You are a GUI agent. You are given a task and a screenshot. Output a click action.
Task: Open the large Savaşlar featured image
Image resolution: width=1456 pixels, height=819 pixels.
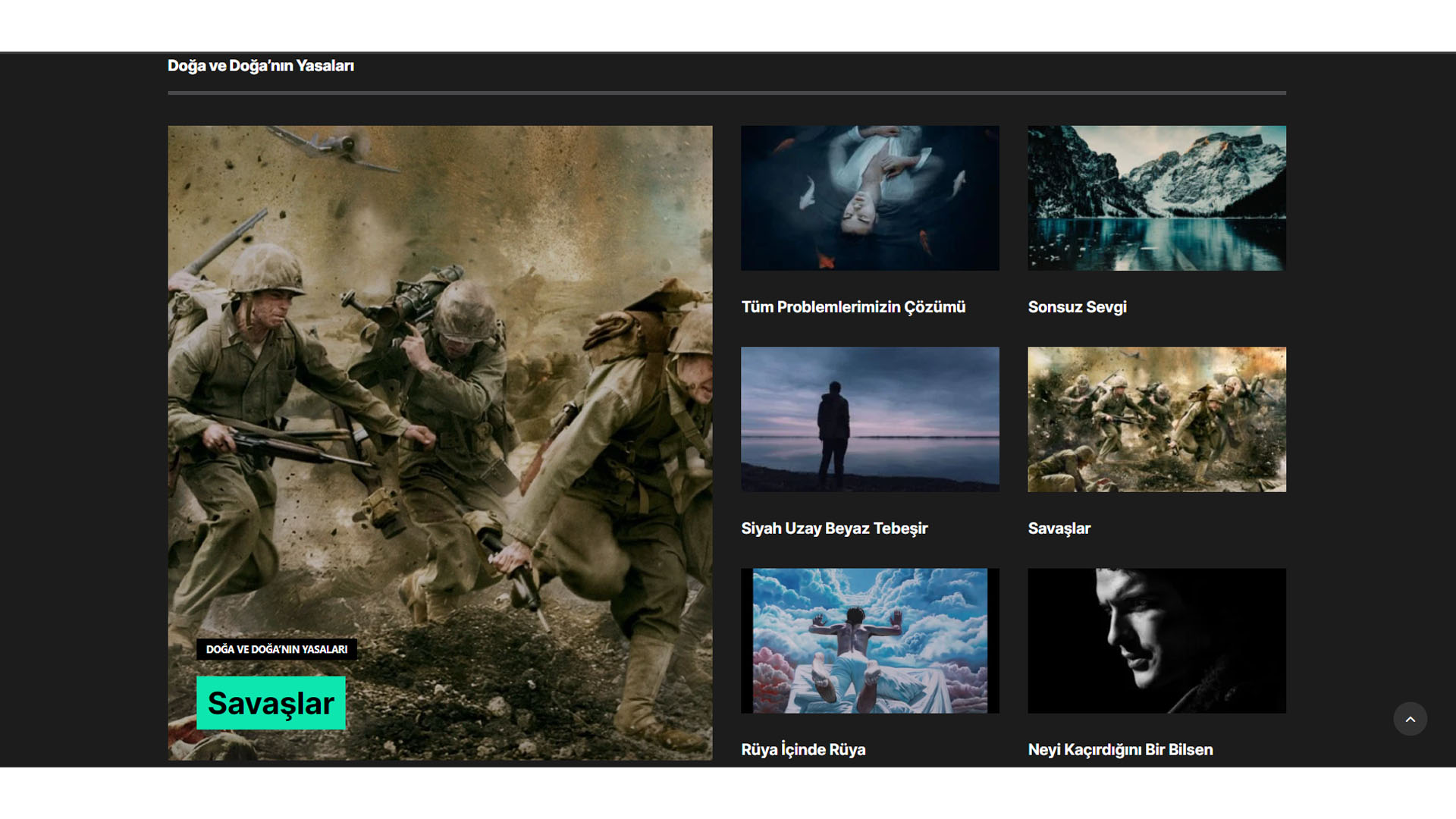click(x=440, y=443)
